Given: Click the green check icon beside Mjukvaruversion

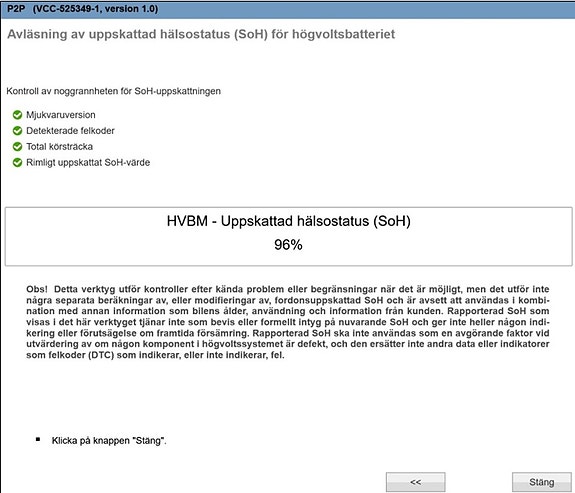Looking at the screenshot, I should [17, 115].
